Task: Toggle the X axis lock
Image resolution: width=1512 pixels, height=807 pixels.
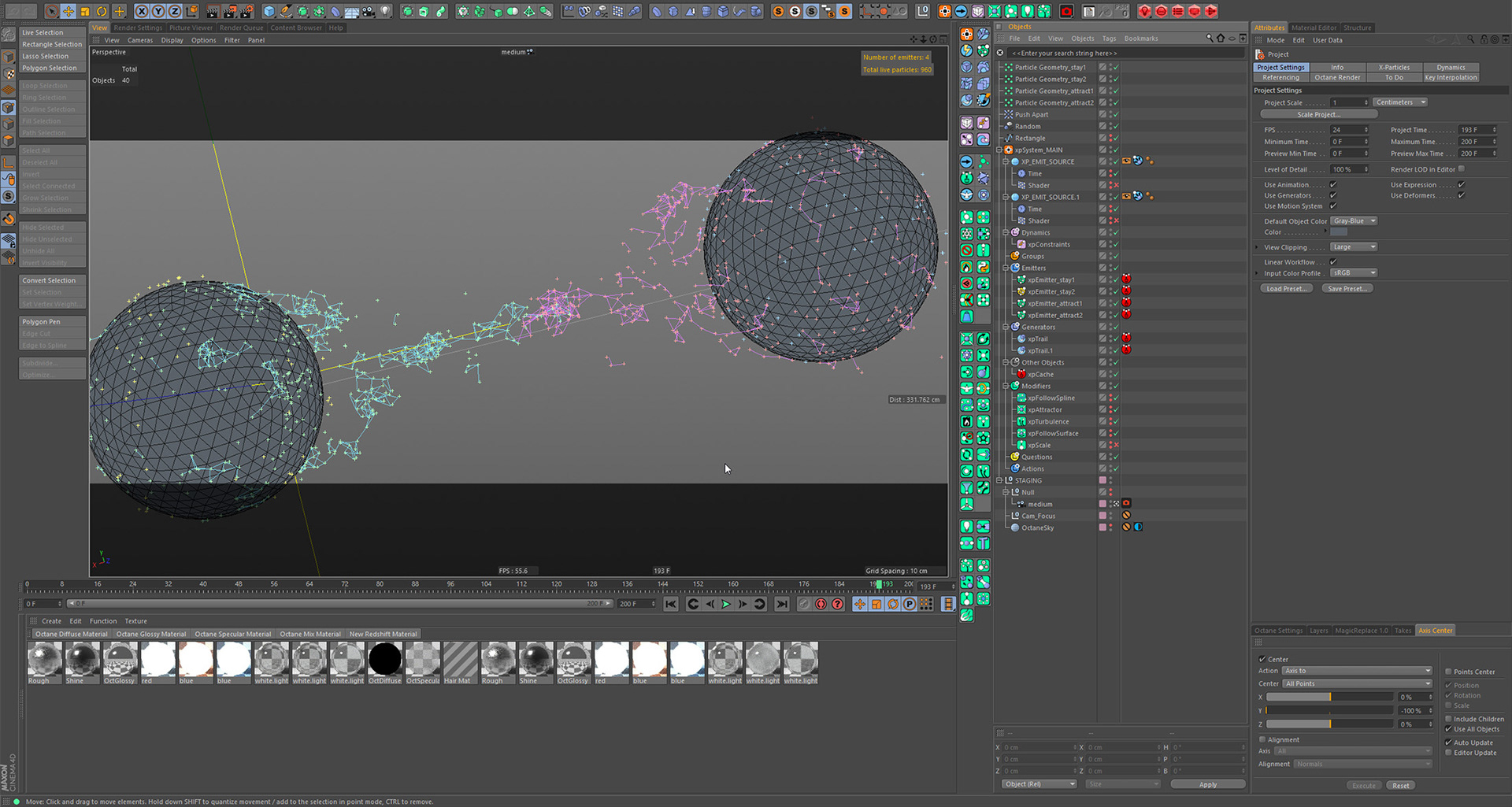Action: 142,11
